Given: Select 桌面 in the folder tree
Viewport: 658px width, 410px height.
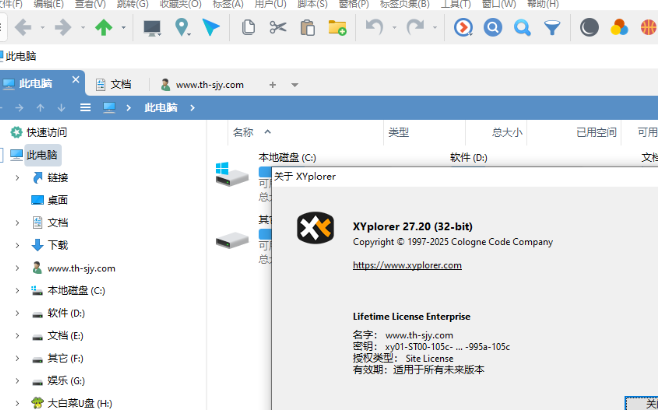Looking at the screenshot, I should 57,200.
